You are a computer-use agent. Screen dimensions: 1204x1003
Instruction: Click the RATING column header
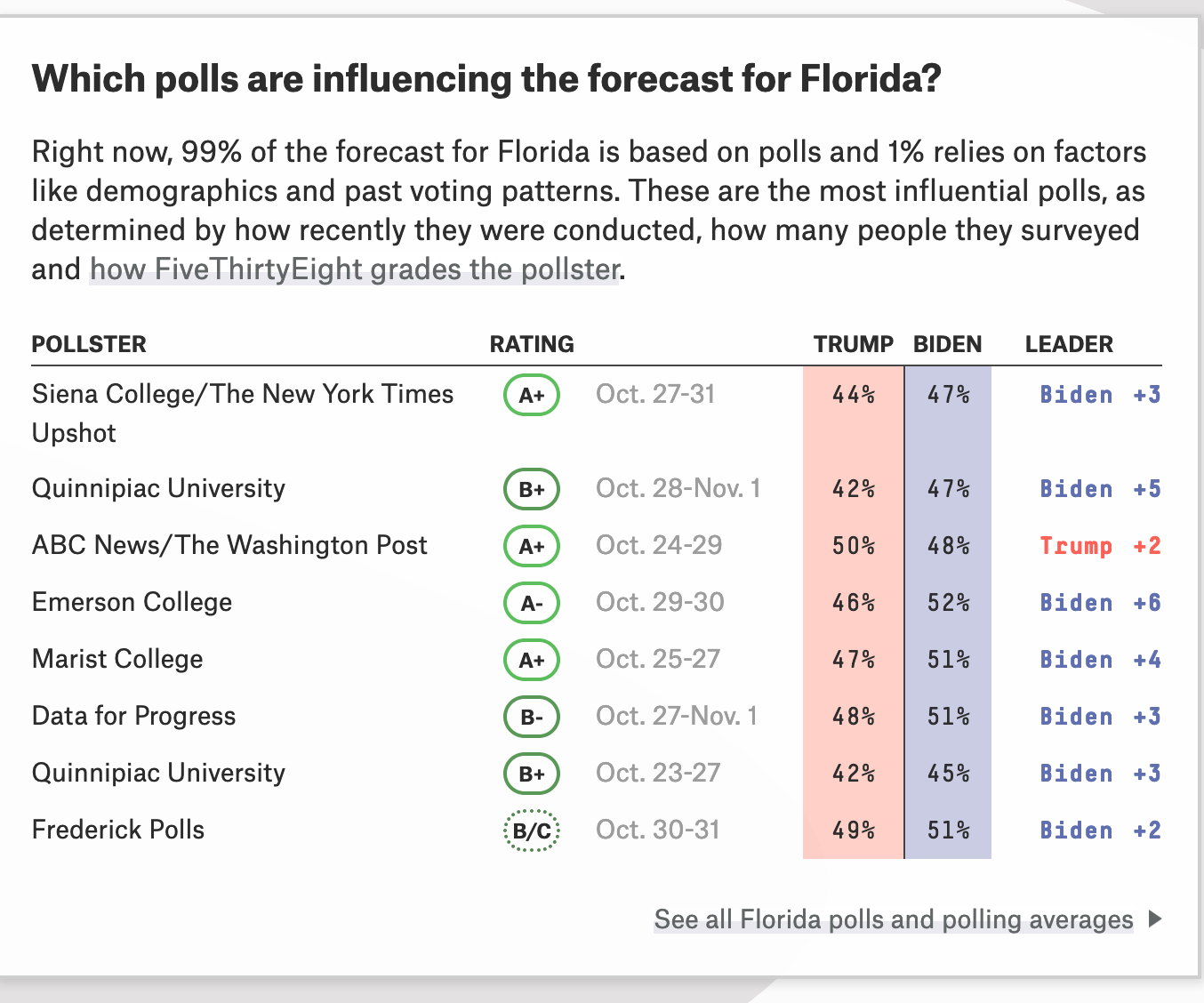[x=532, y=344]
